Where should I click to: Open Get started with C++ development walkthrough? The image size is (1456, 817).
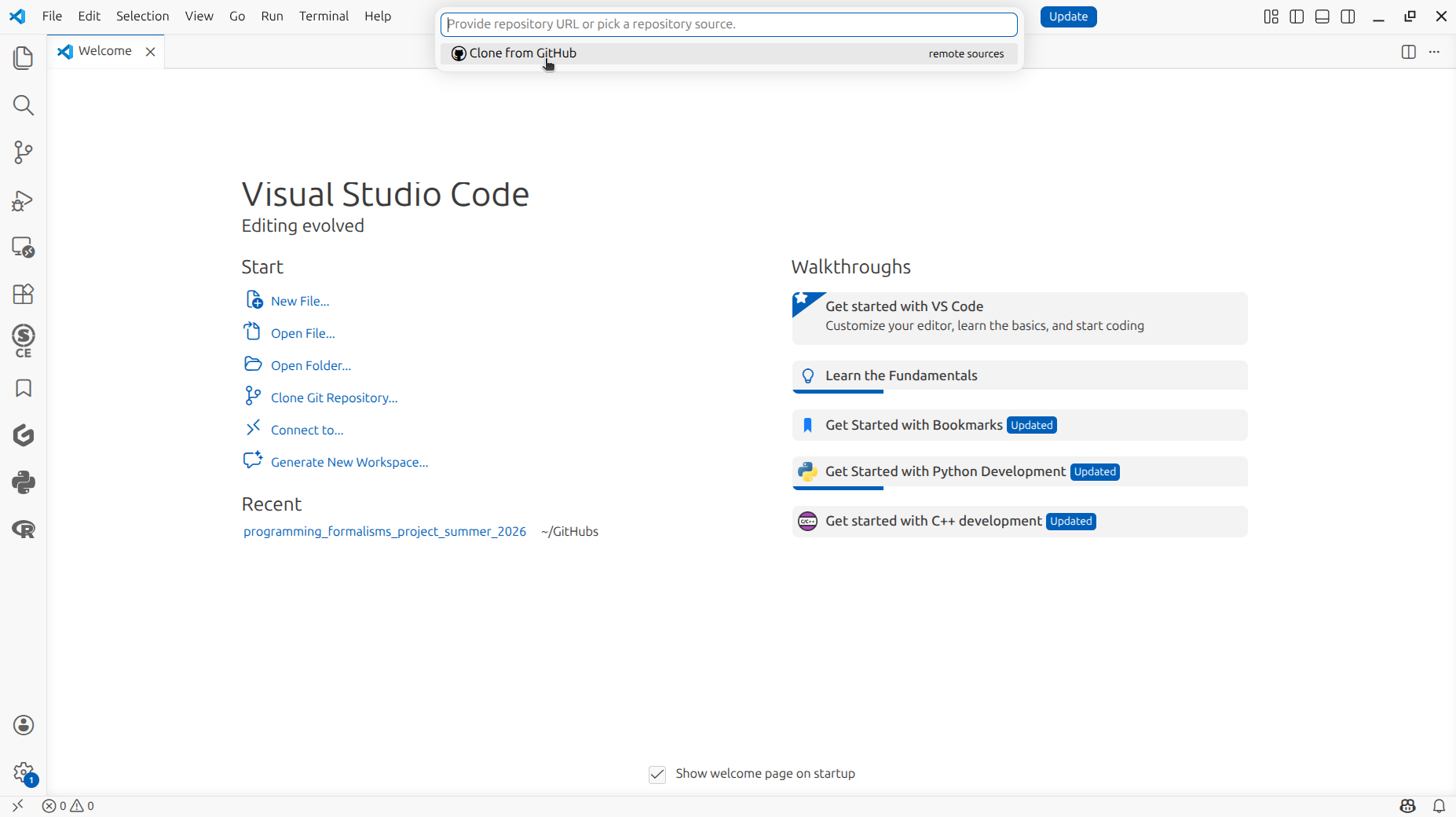1019,522
